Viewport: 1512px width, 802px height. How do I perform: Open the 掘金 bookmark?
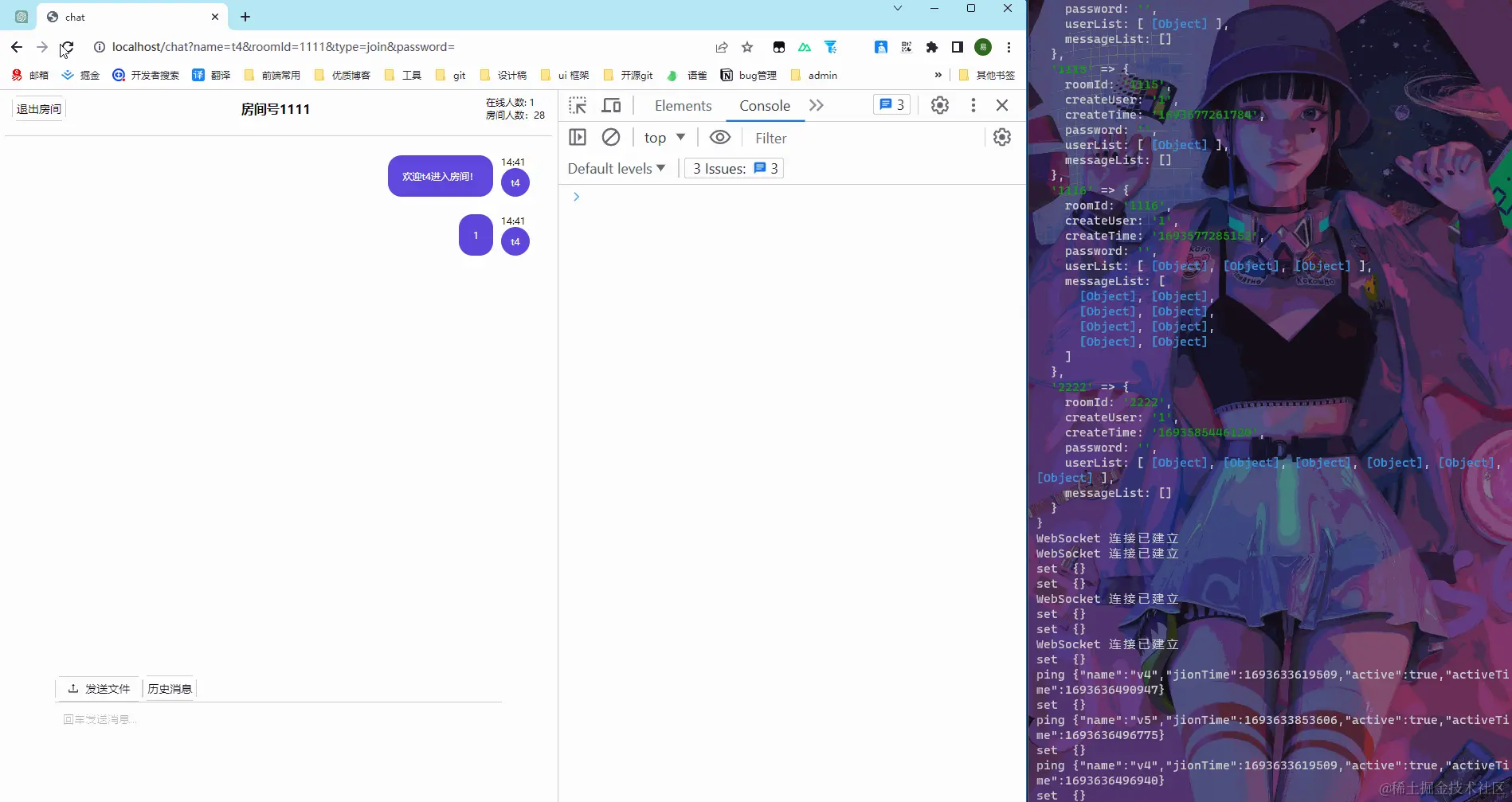tap(80, 75)
